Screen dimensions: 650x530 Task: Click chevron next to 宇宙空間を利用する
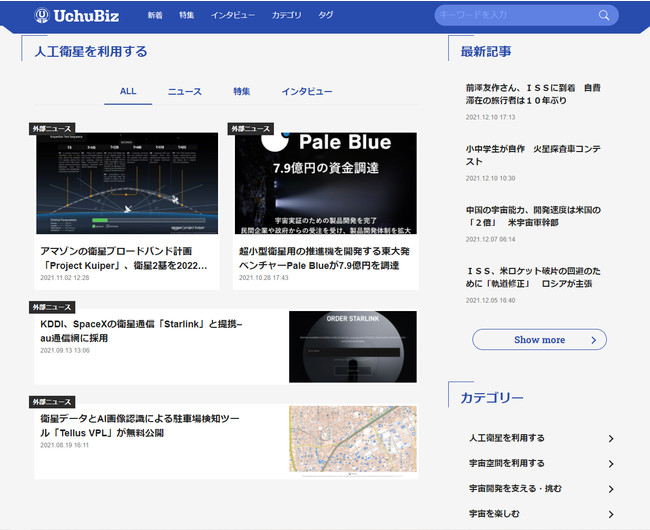611,464
